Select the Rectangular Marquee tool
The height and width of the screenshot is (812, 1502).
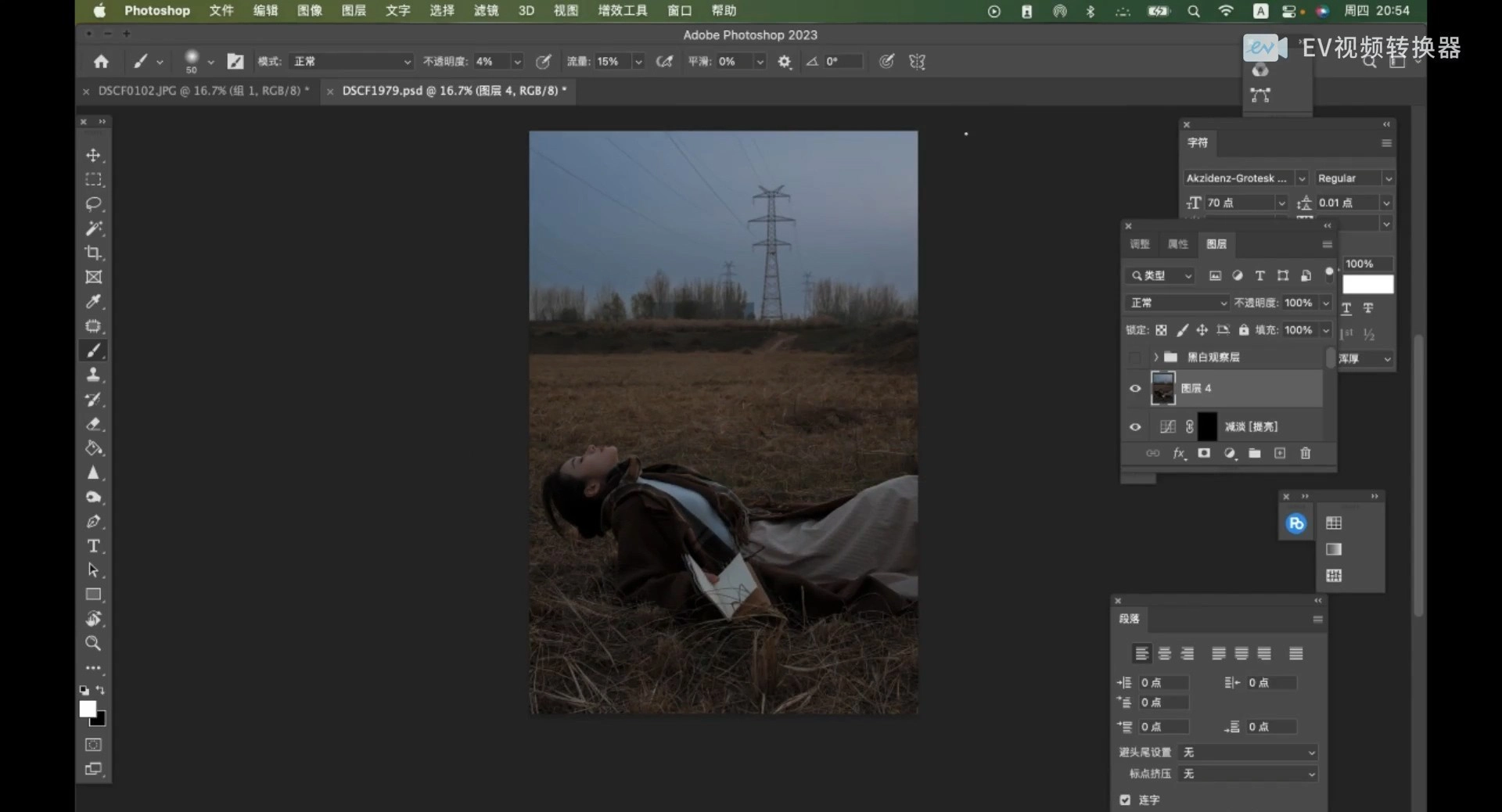coord(93,179)
